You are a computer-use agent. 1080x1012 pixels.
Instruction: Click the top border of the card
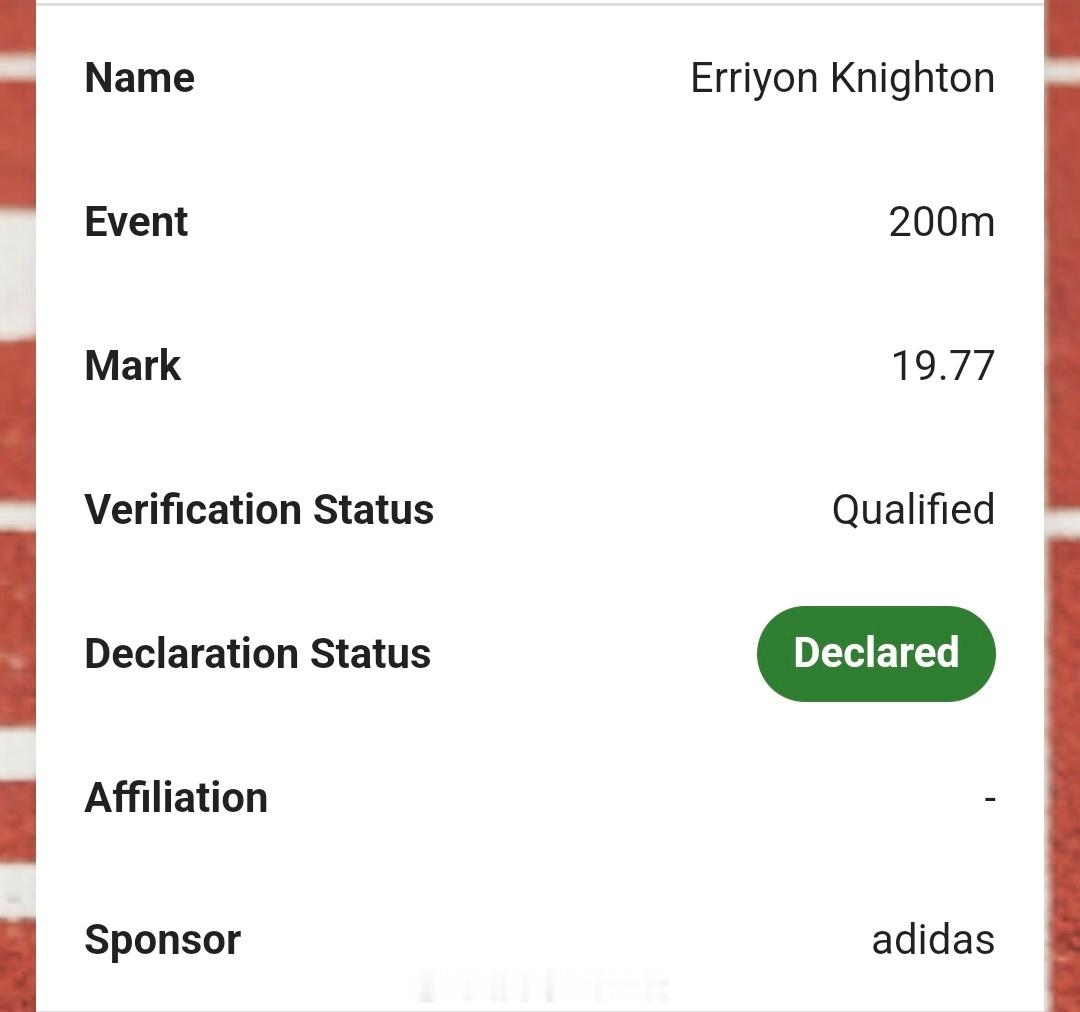point(540,4)
